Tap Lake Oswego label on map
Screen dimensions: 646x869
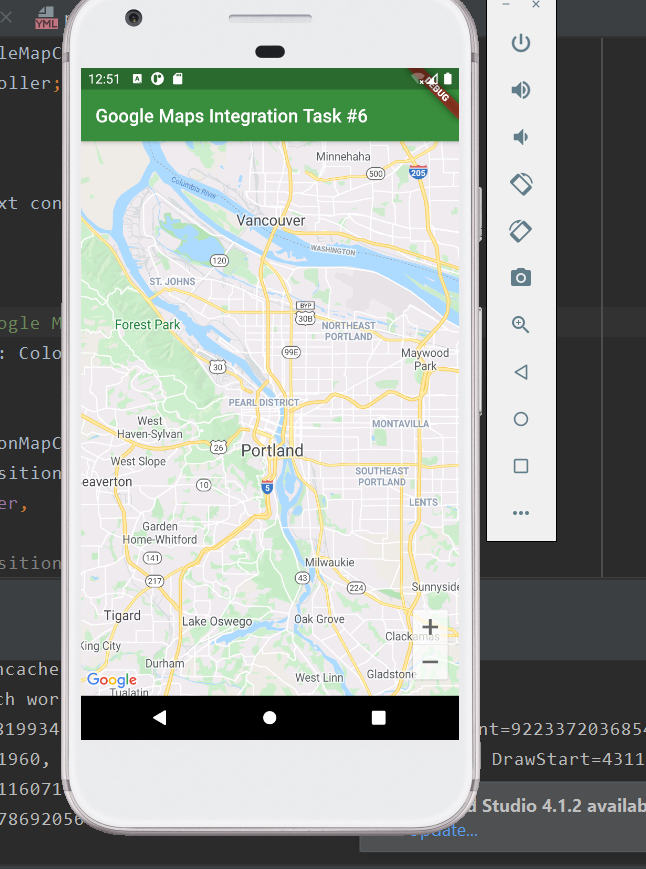click(217, 622)
